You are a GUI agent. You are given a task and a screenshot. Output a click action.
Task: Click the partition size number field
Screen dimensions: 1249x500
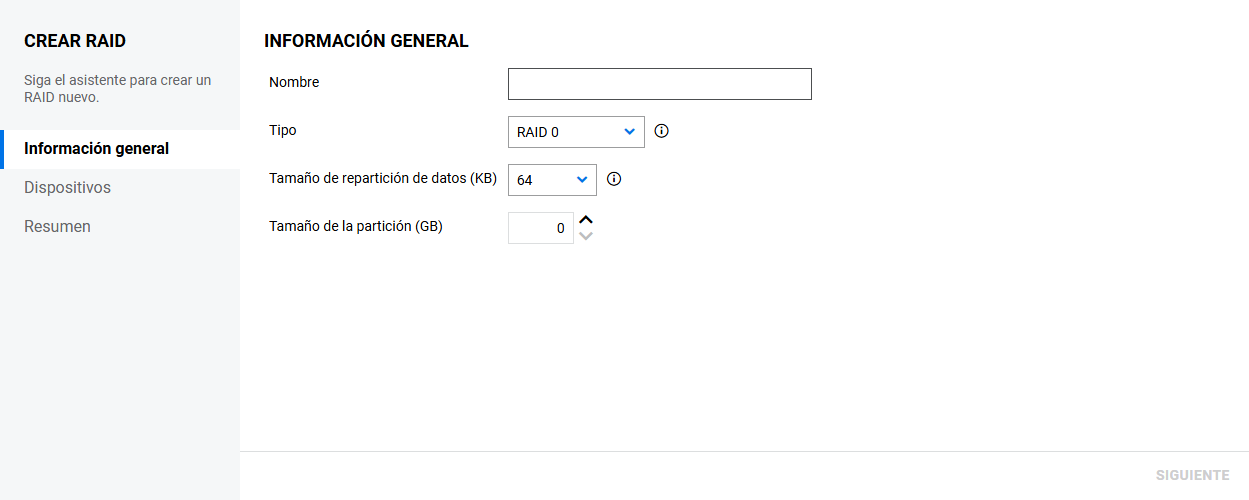[540, 228]
